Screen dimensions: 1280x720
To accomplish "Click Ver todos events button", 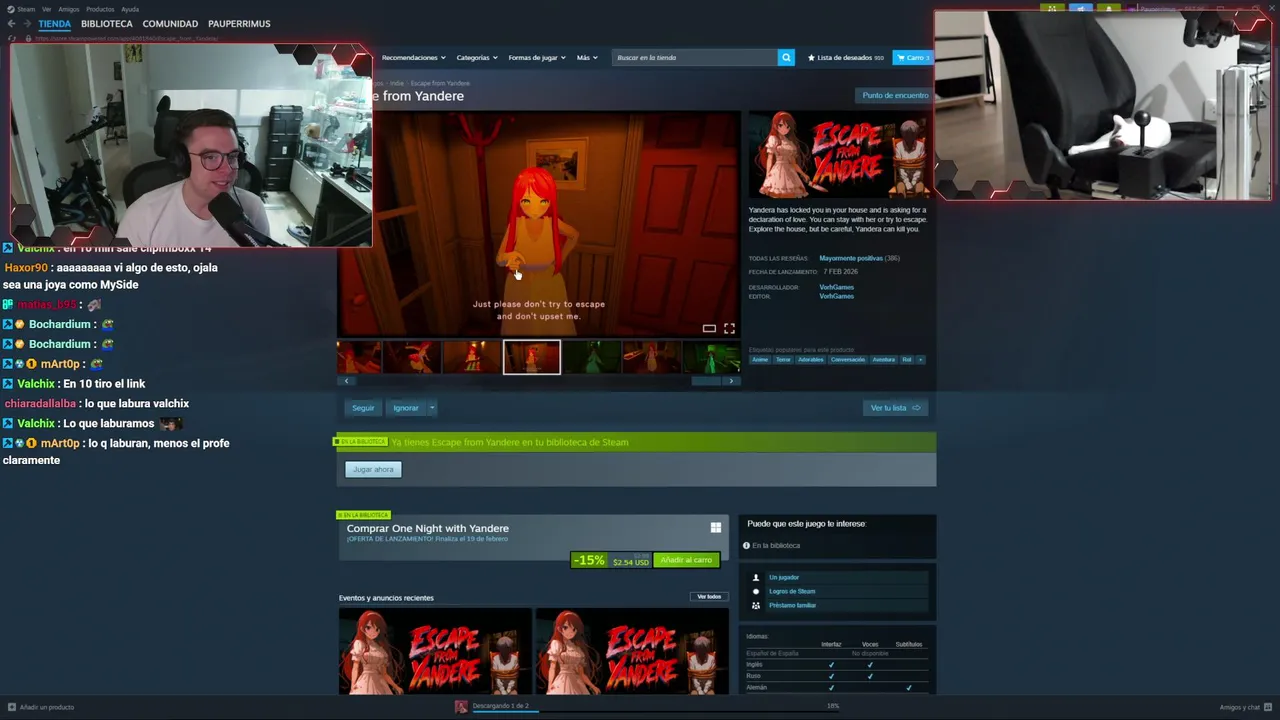I will click(709, 596).
